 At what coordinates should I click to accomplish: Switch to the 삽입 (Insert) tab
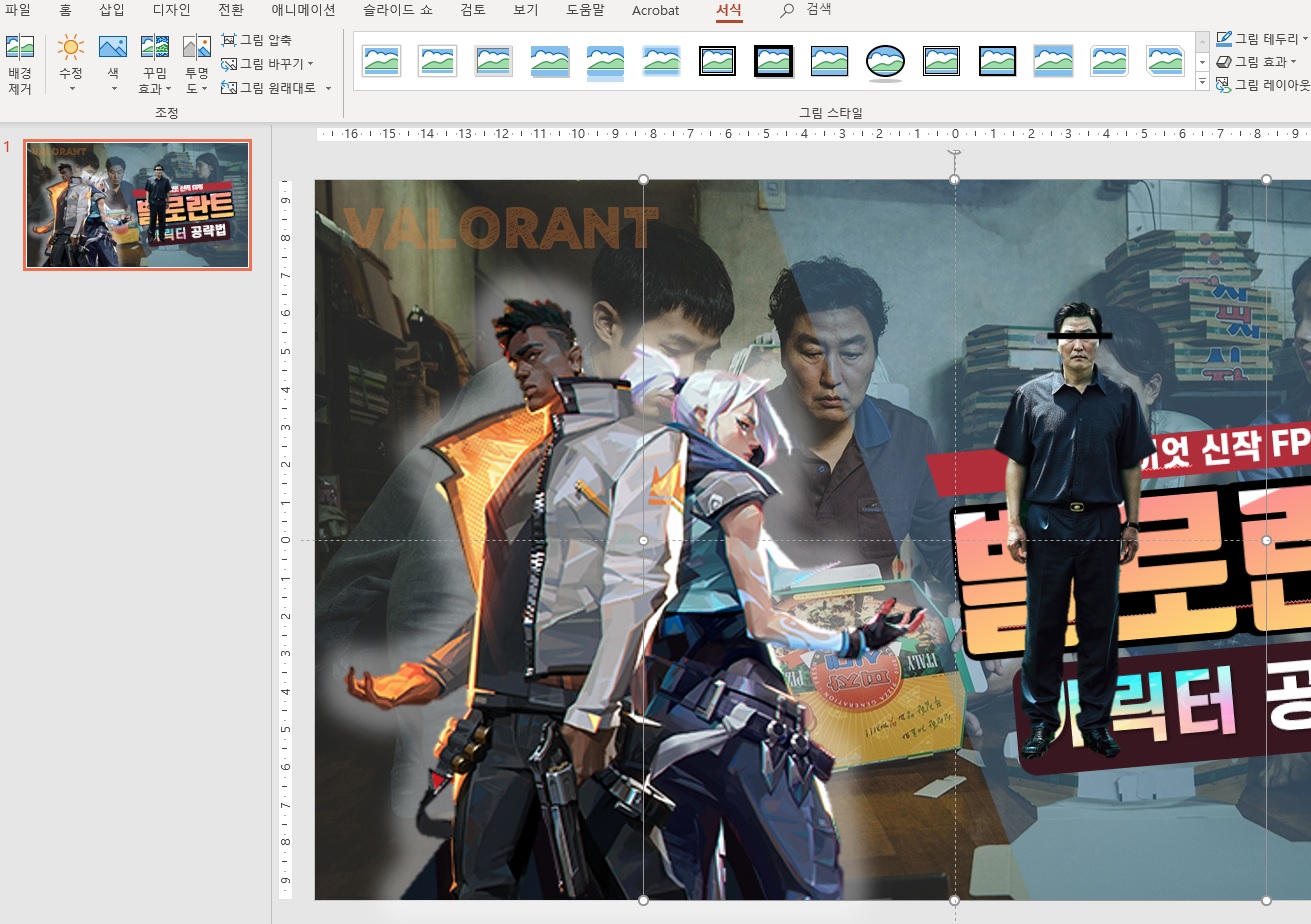112,10
